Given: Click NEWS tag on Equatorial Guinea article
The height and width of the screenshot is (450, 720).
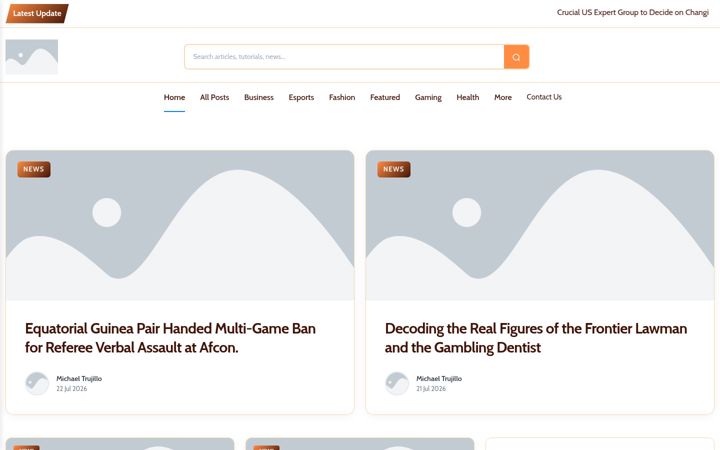Looking at the screenshot, I should (34, 169).
